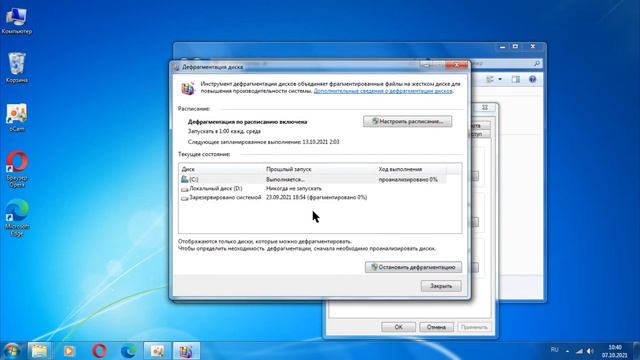640x360 pixels.
Task: Click Cancel in the properties window behind
Action: tap(436, 327)
